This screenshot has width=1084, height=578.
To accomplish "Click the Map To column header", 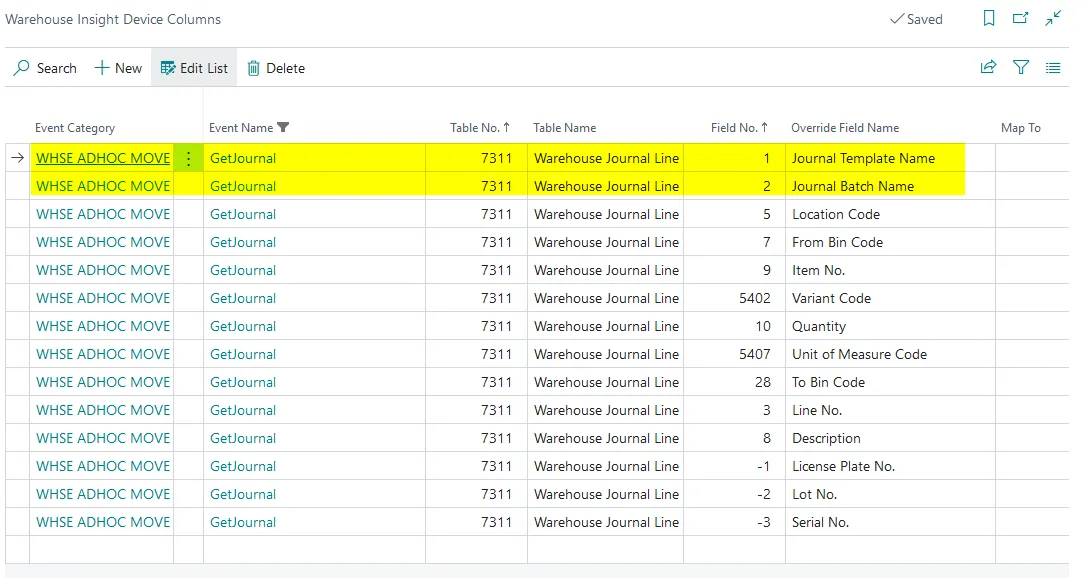I will [x=1020, y=127].
